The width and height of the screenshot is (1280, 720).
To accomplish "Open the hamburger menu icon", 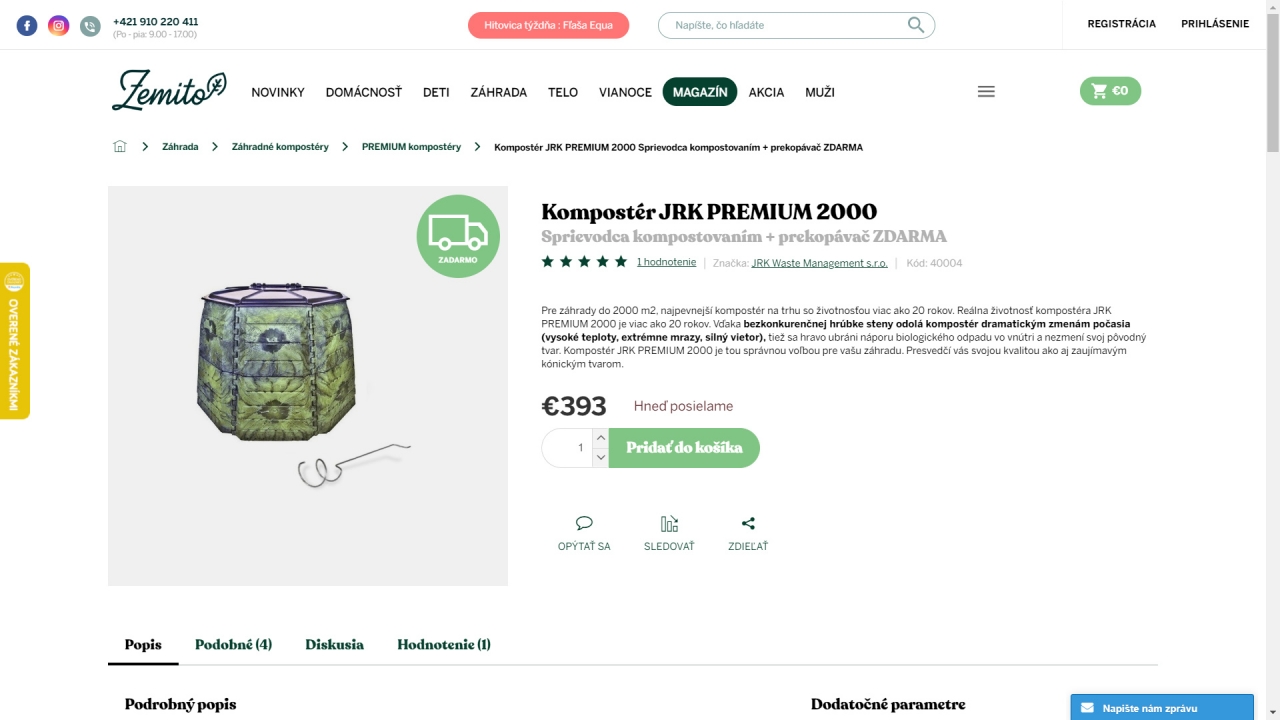I will pos(986,91).
